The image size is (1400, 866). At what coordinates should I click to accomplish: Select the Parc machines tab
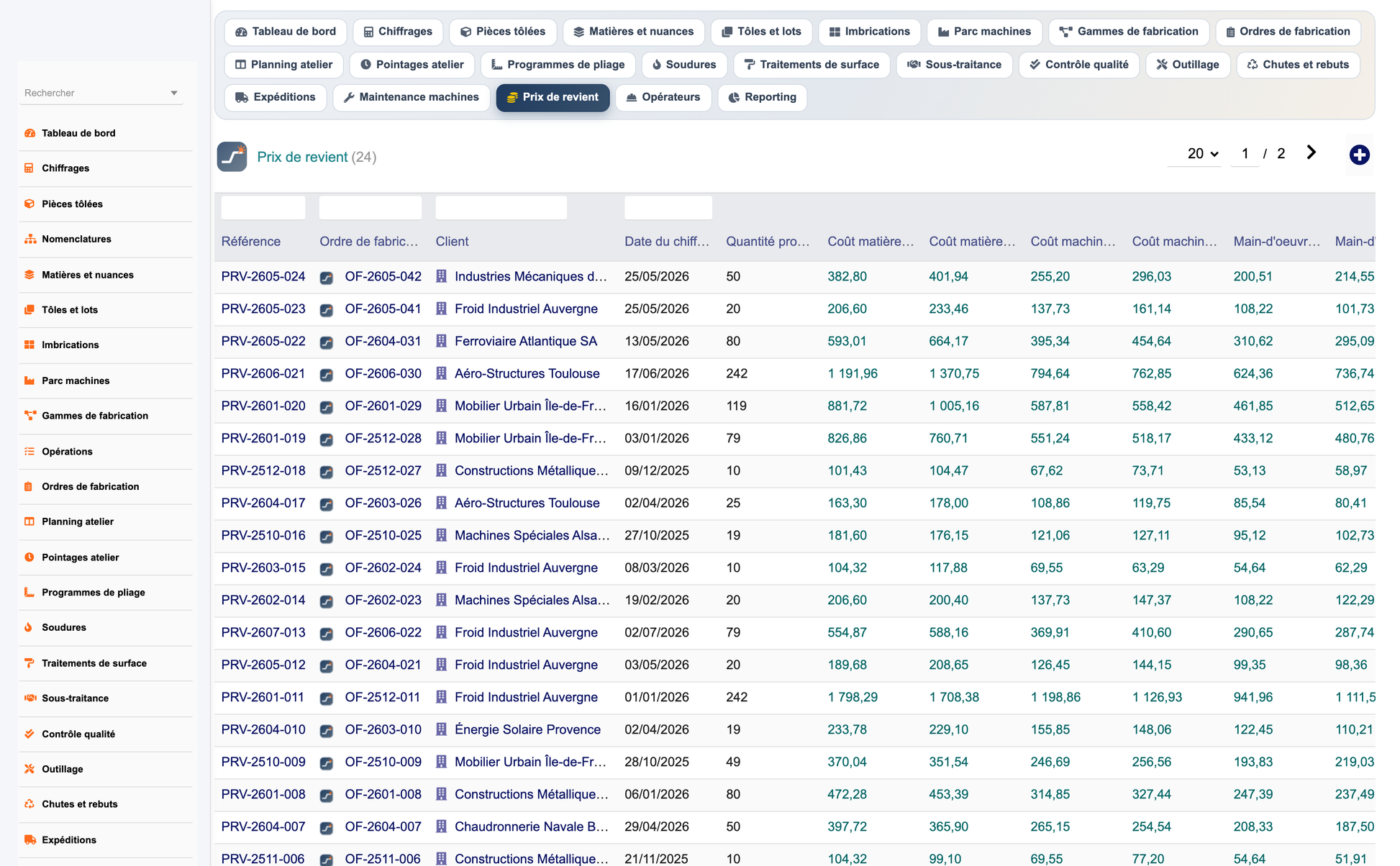984,32
